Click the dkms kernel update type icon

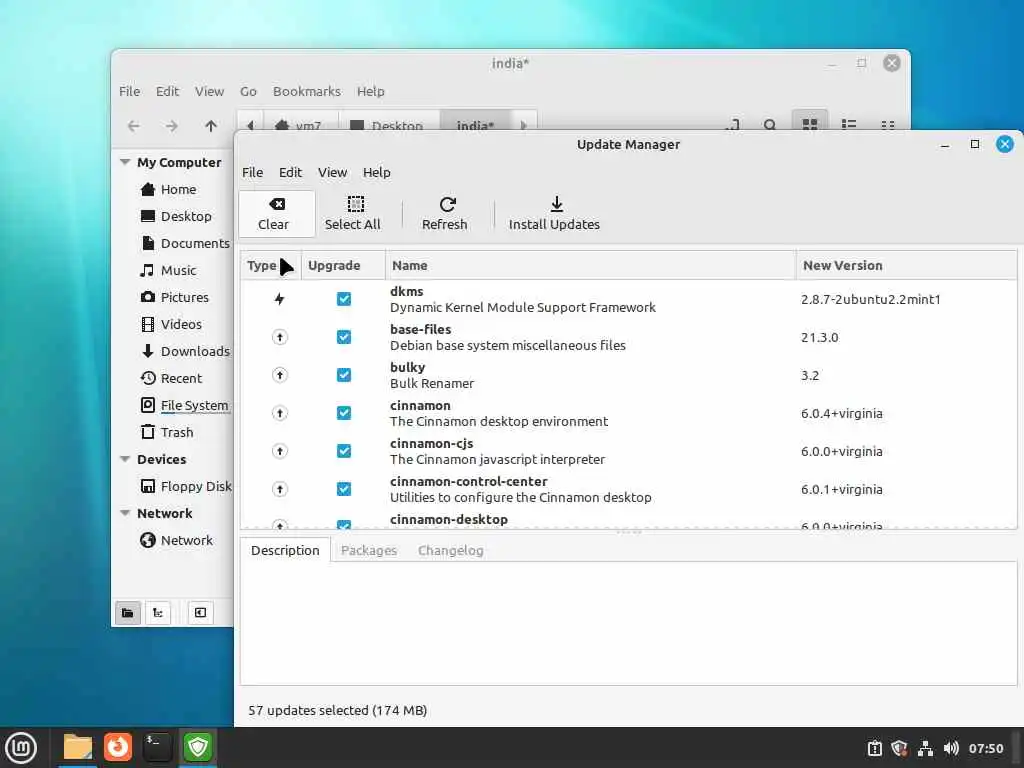click(280, 299)
